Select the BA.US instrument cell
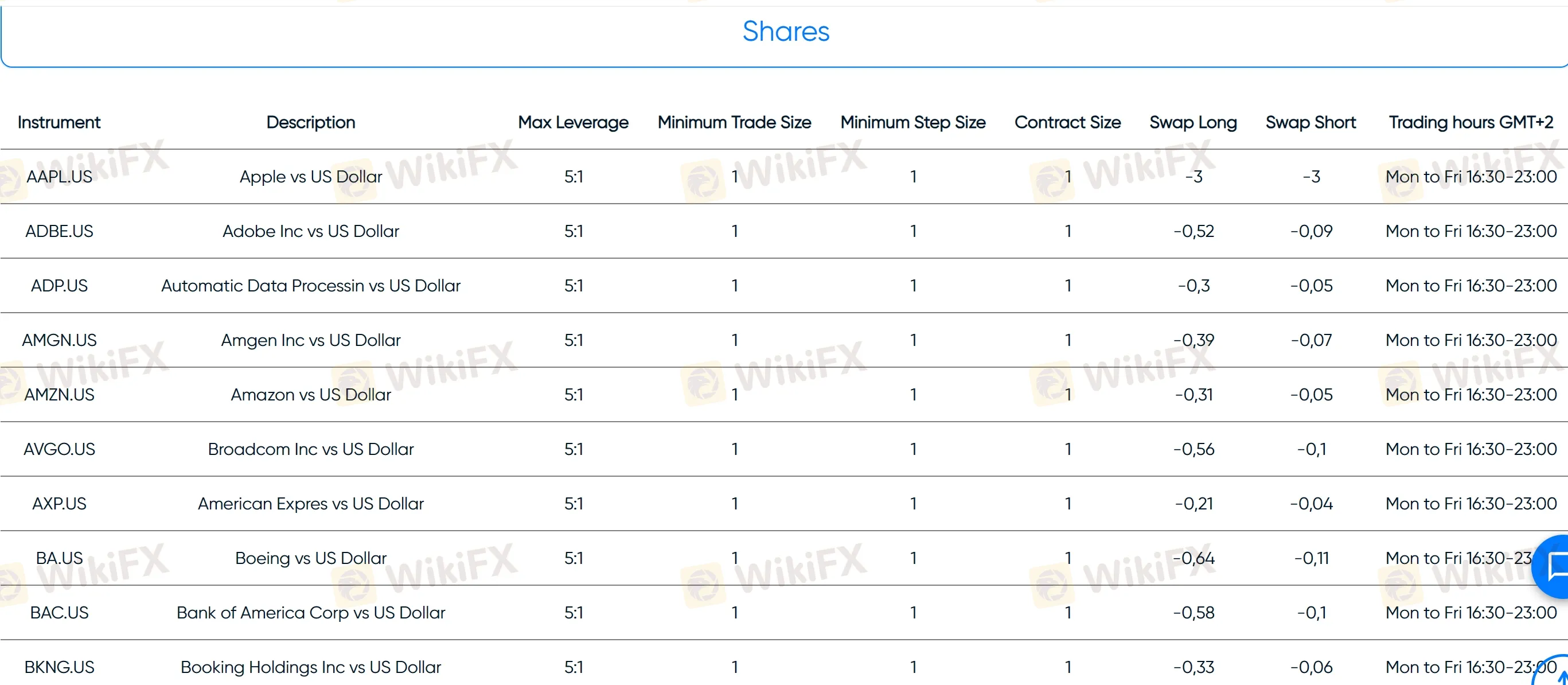Image resolution: width=1568 pixels, height=685 pixels. (x=59, y=558)
